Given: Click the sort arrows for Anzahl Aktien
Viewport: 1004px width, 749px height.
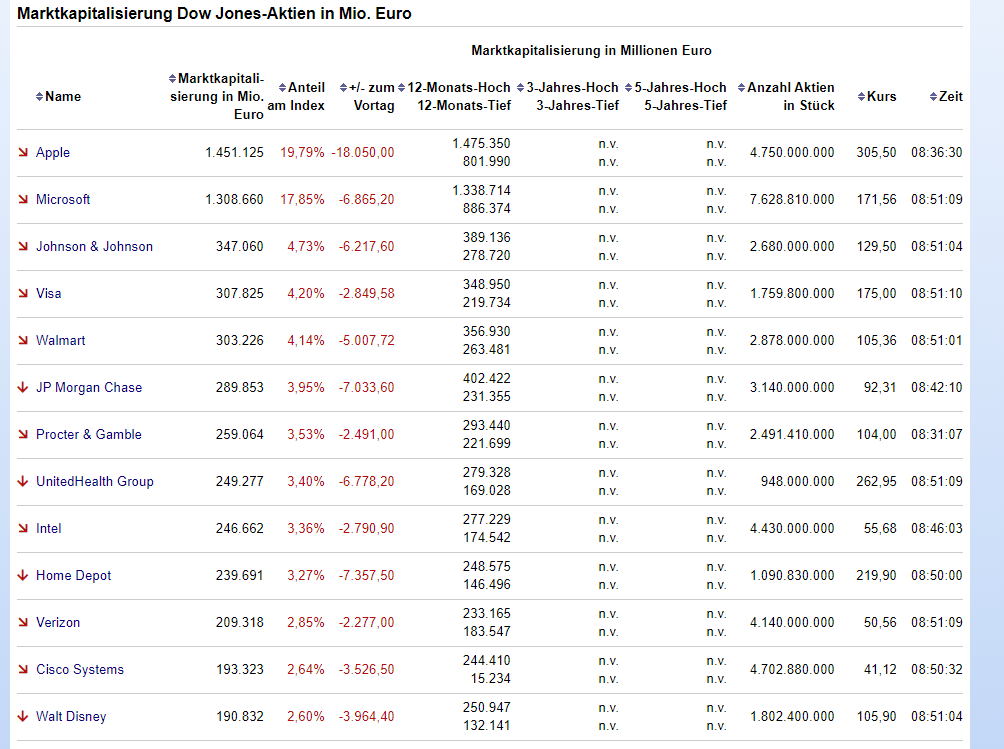Looking at the screenshot, I should tap(739, 87).
